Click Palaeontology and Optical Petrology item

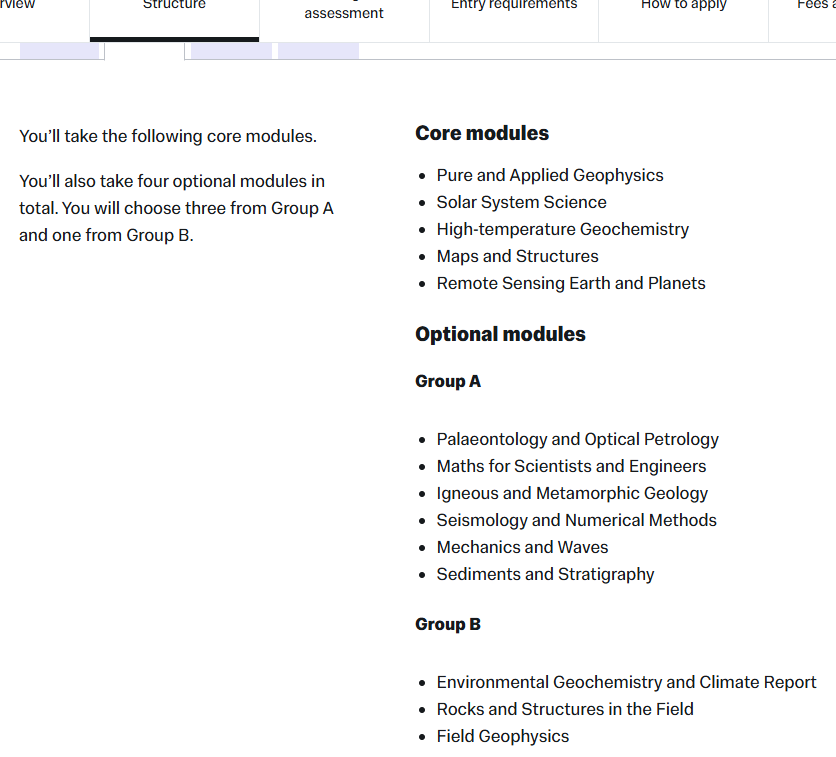coord(577,439)
